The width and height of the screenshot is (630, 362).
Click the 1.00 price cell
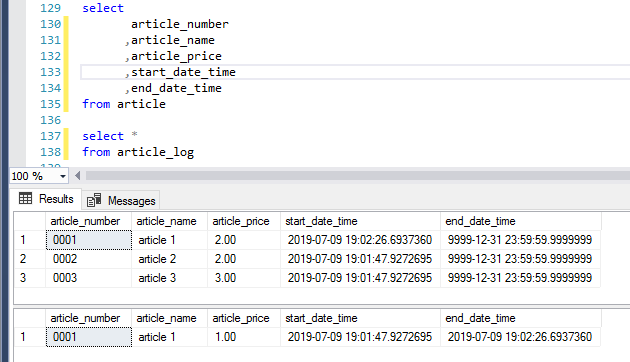(x=243, y=337)
